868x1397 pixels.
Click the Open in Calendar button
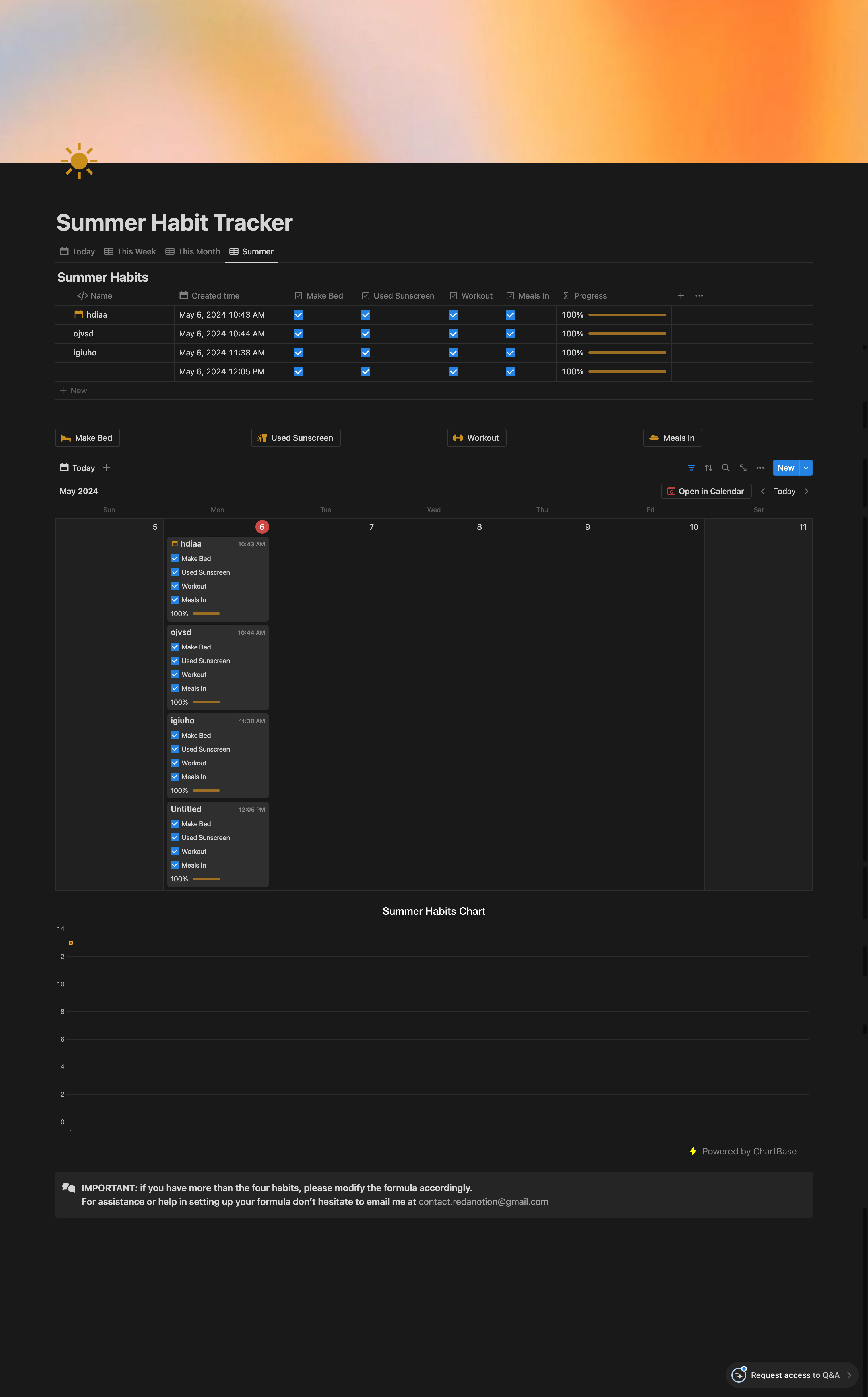(706, 492)
